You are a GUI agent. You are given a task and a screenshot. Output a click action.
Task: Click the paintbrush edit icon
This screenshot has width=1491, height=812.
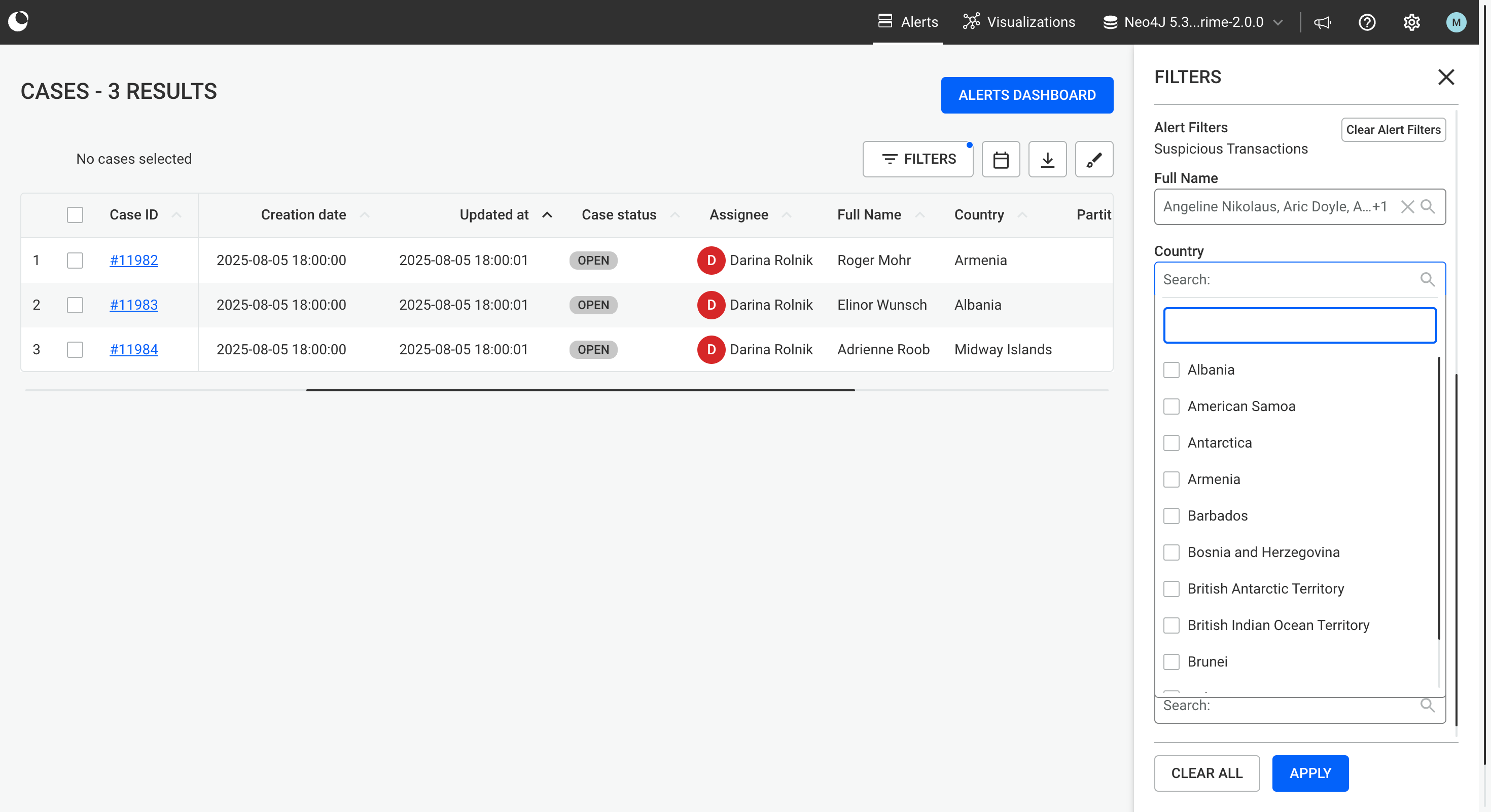(x=1093, y=159)
